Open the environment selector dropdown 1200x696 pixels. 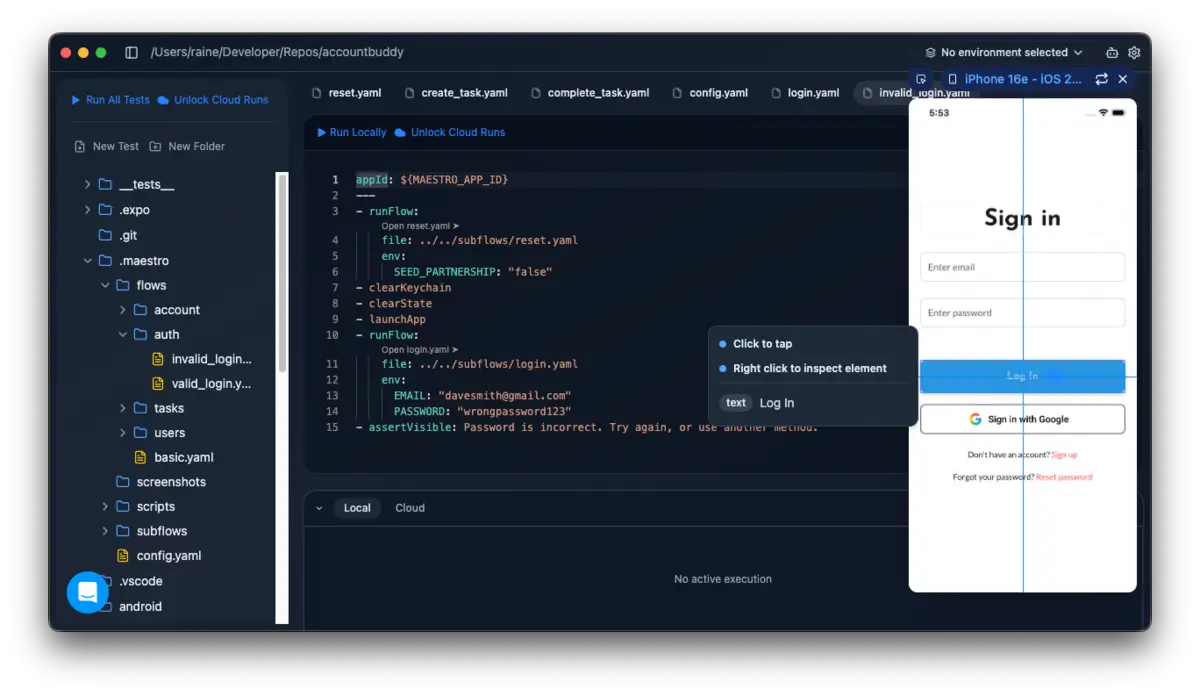[1004, 52]
